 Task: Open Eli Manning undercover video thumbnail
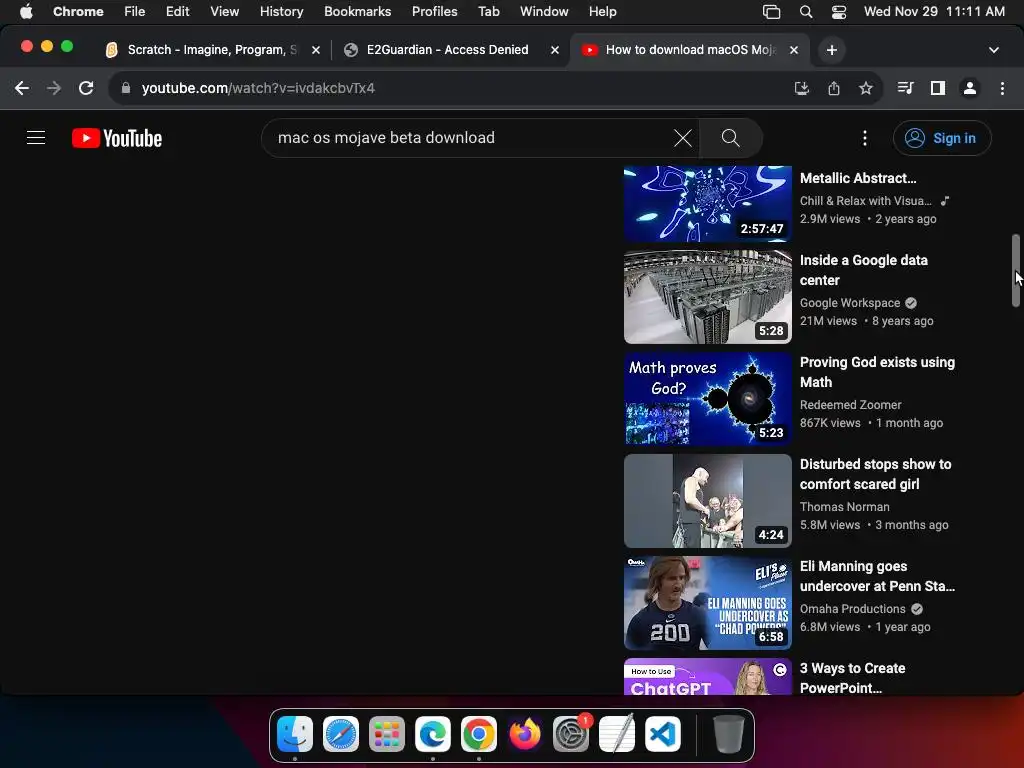click(x=707, y=602)
